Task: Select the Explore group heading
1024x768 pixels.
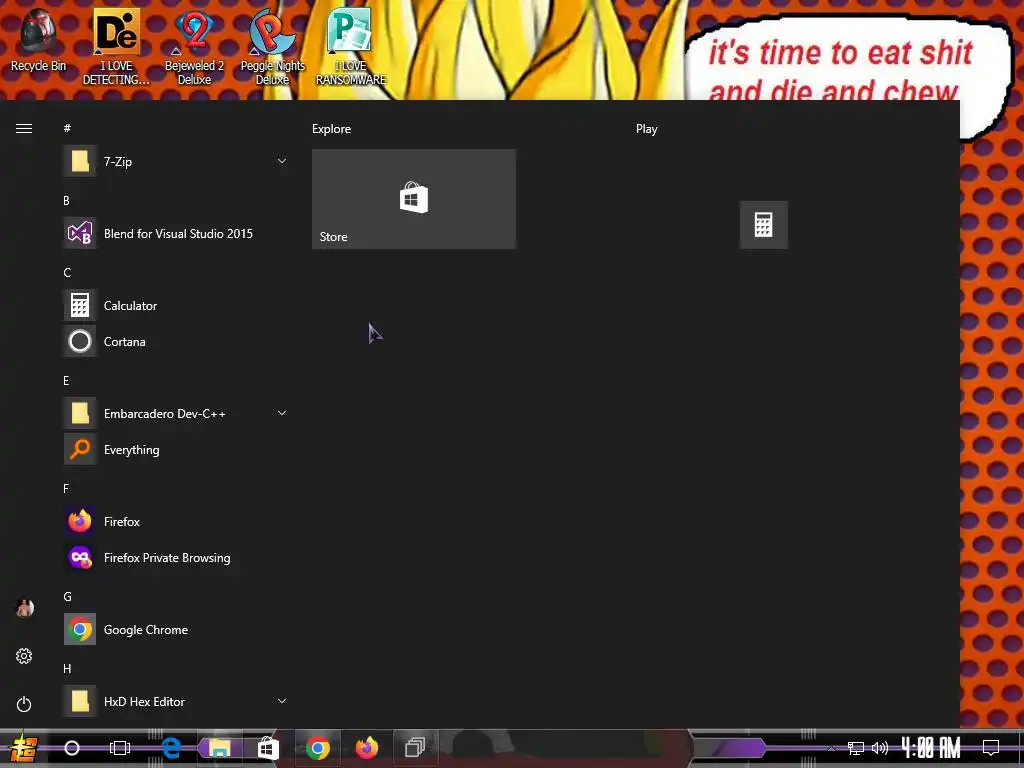Action: click(331, 129)
